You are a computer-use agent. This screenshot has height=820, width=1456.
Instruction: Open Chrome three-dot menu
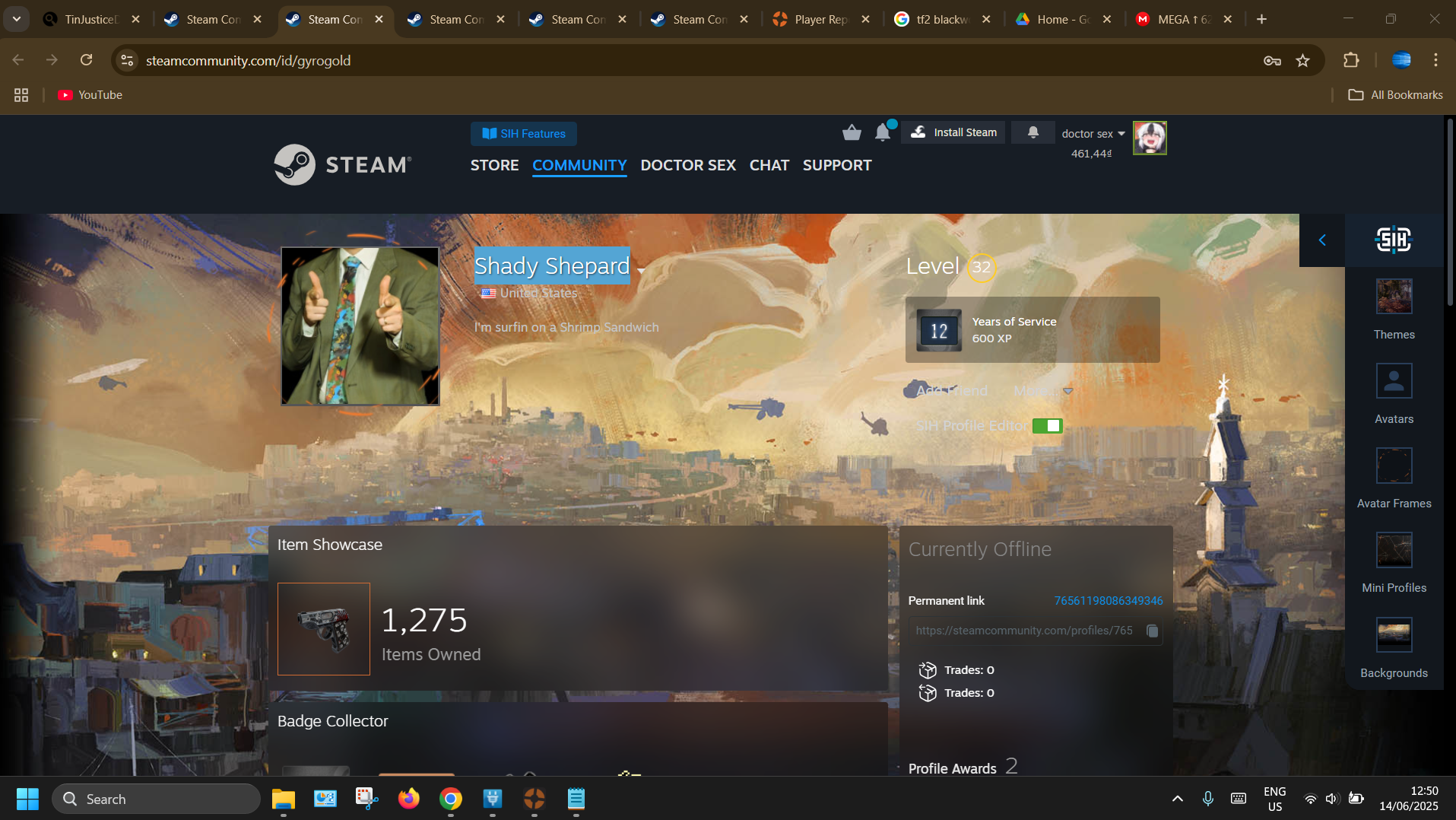click(1435, 60)
